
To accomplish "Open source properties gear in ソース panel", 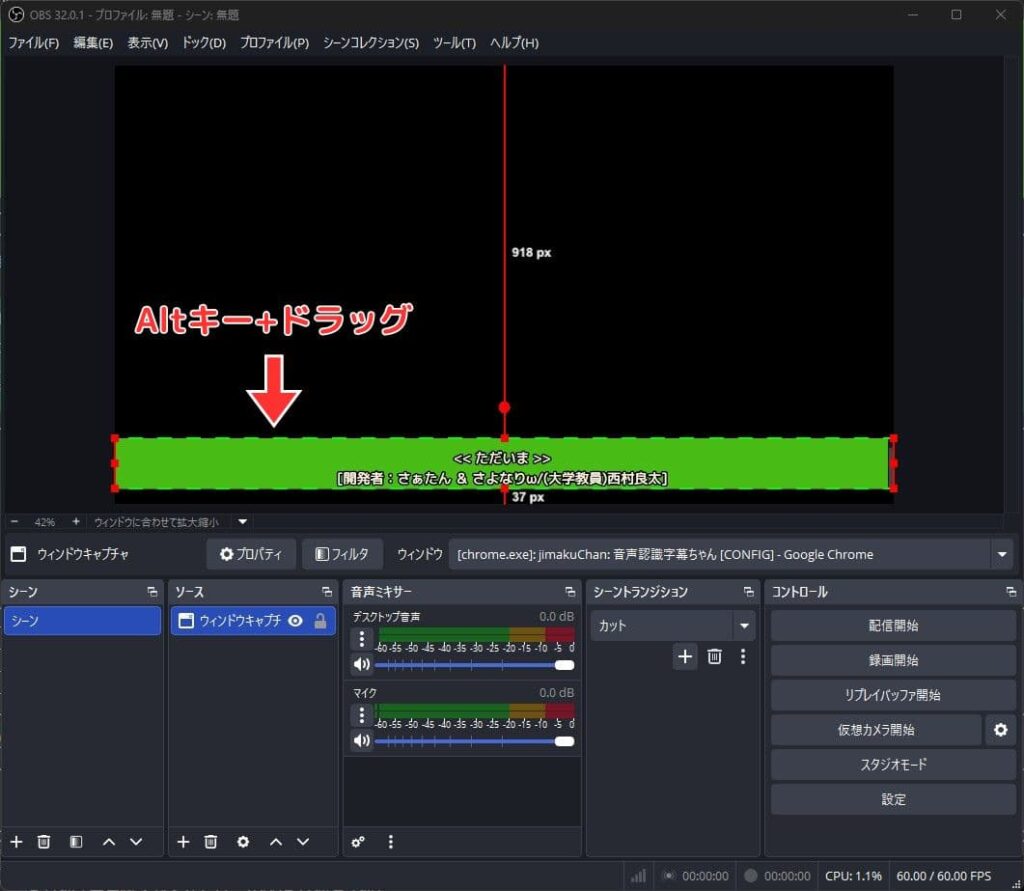I will coord(243,842).
